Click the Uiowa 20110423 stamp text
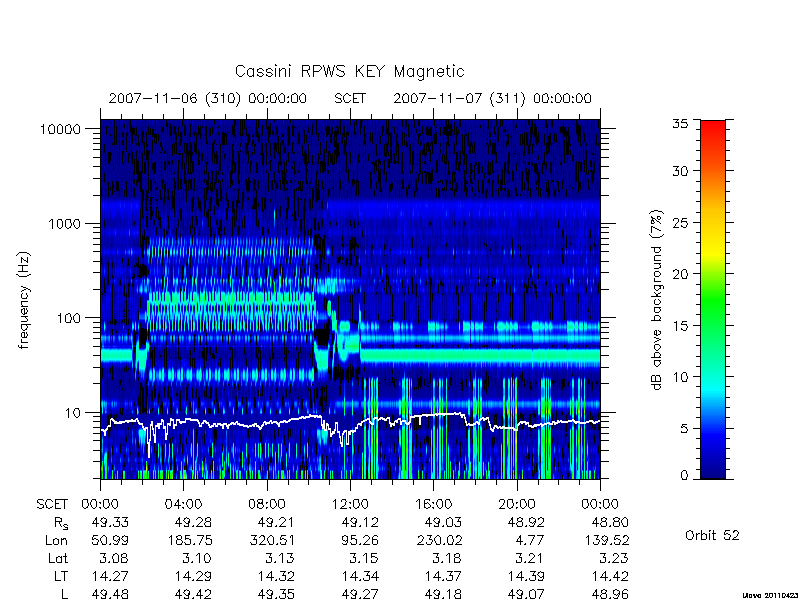The height and width of the screenshot is (600, 800). click(x=770, y=595)
